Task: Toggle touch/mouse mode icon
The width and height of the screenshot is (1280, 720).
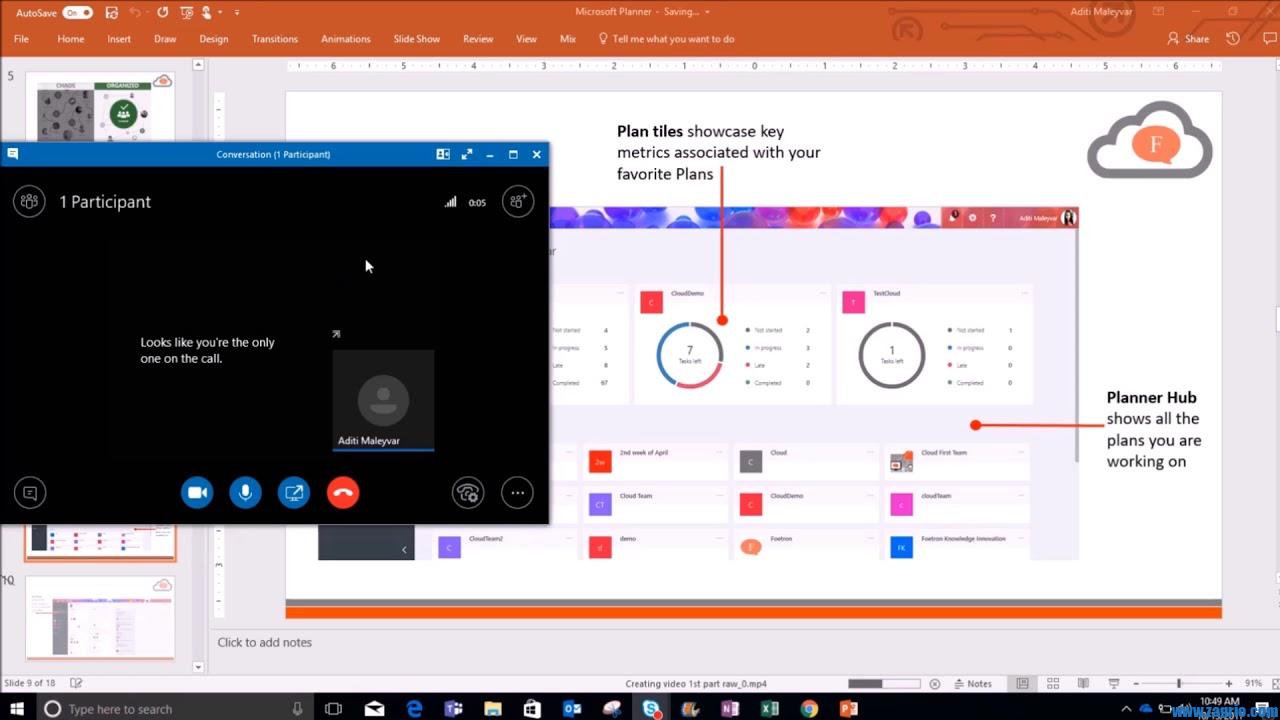Action: (x=208, y=13)
